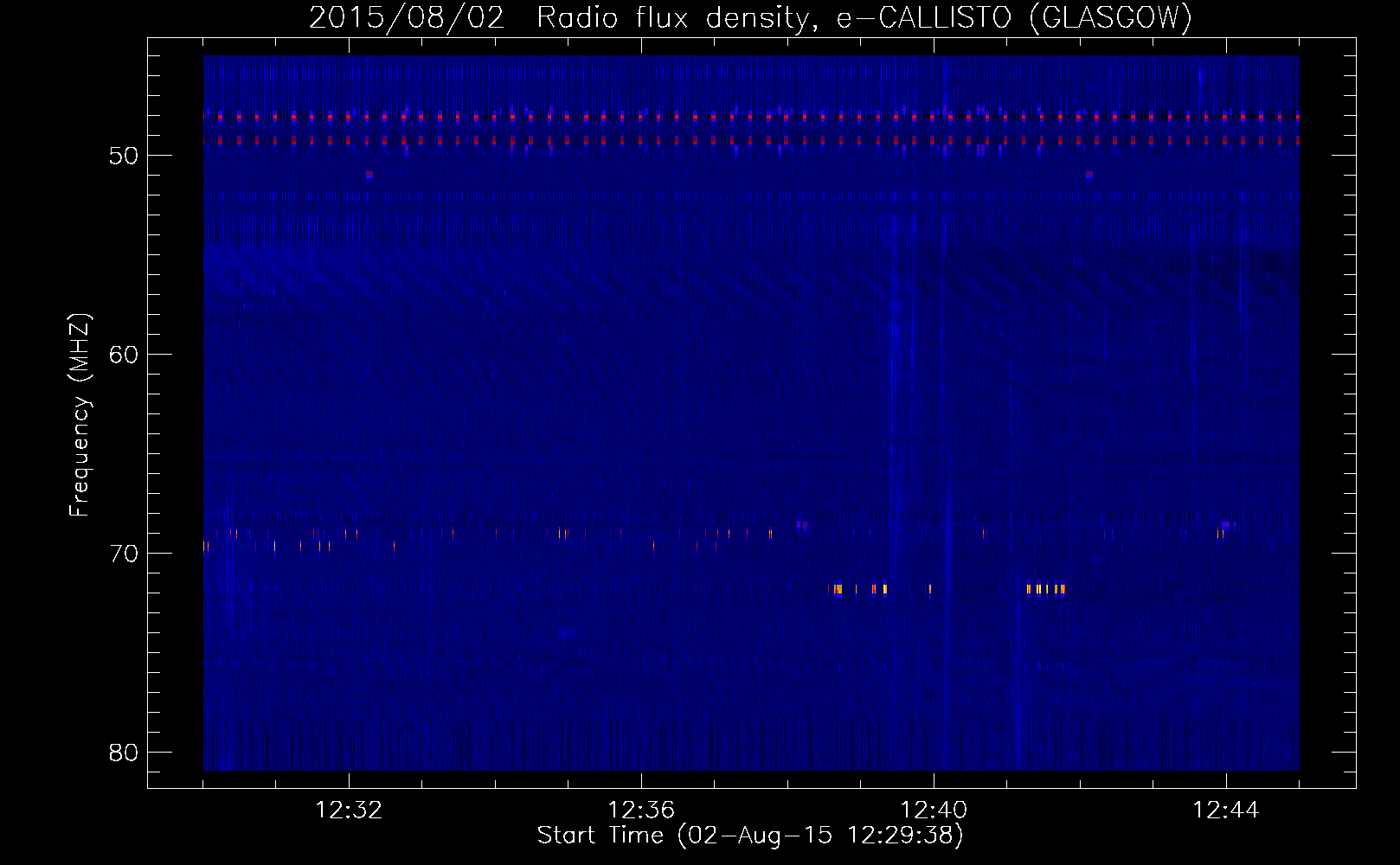The width and height of the screenshot is (1400, 865).
Task: Click the y-axis label 'Frequency (MHZ)'
Action: (x=79, y=415)
